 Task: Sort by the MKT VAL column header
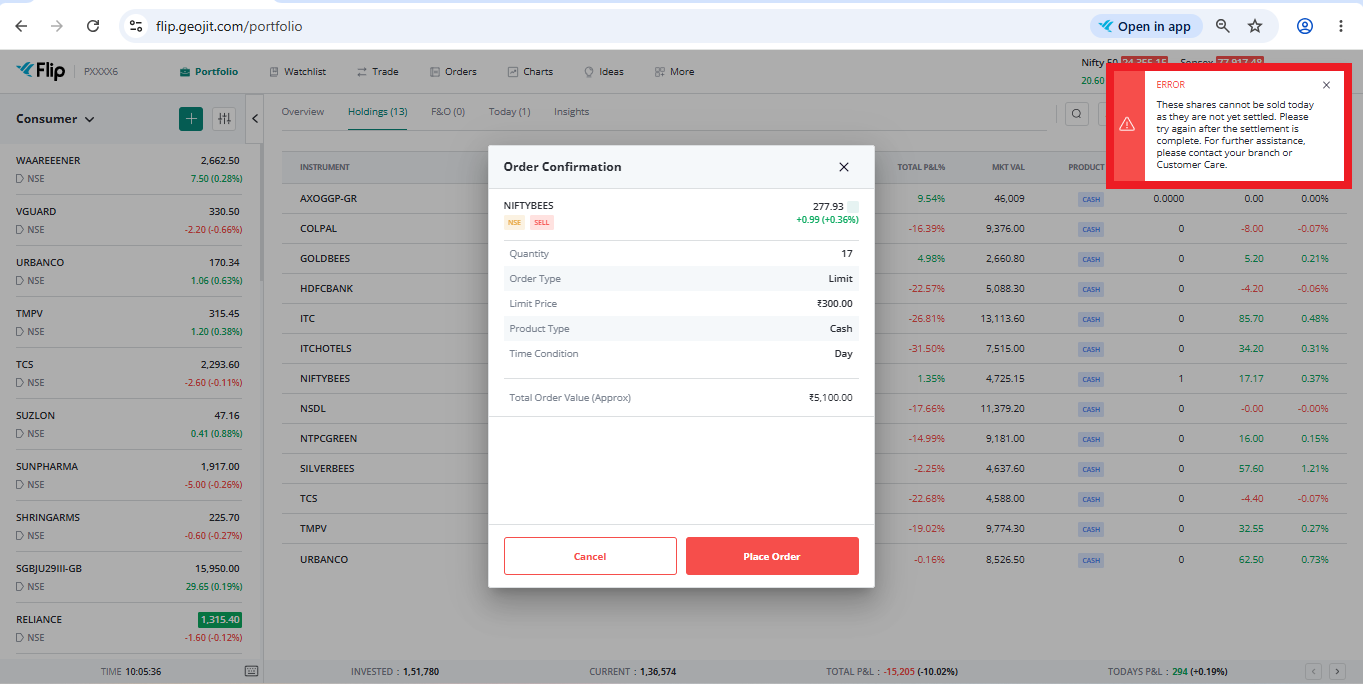[1008, 167]
